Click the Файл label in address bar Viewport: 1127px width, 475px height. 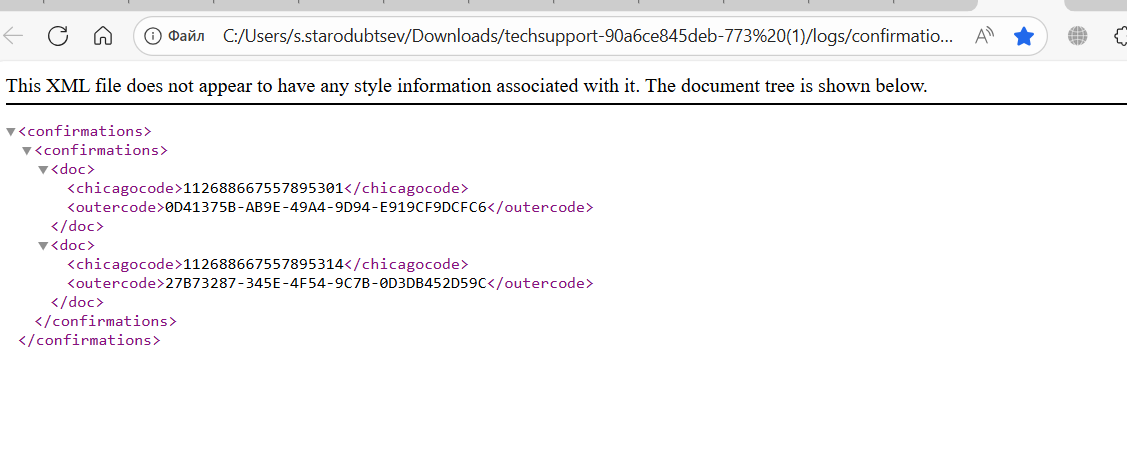(x=187, y=36)
